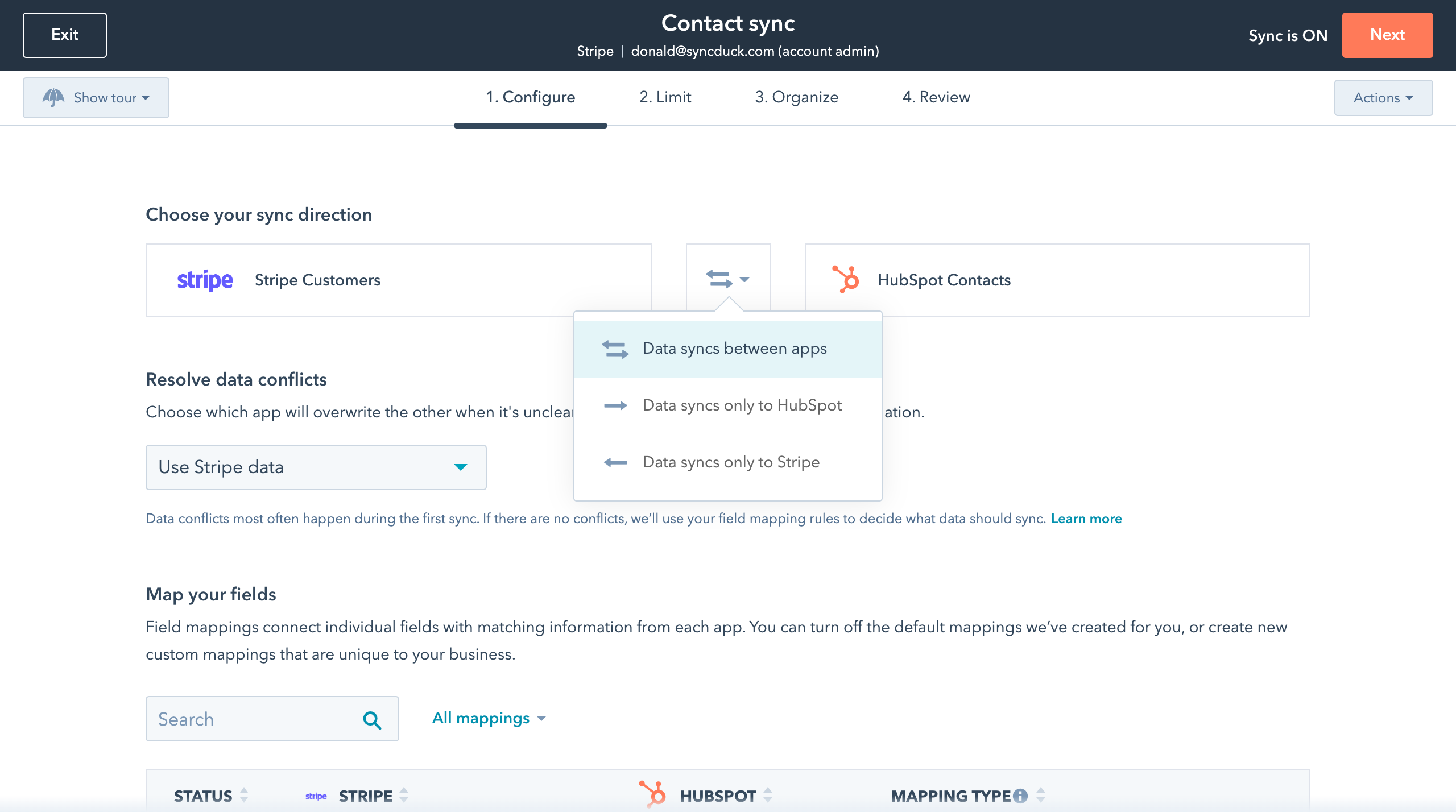Click the Next button

coord(1387,35)
